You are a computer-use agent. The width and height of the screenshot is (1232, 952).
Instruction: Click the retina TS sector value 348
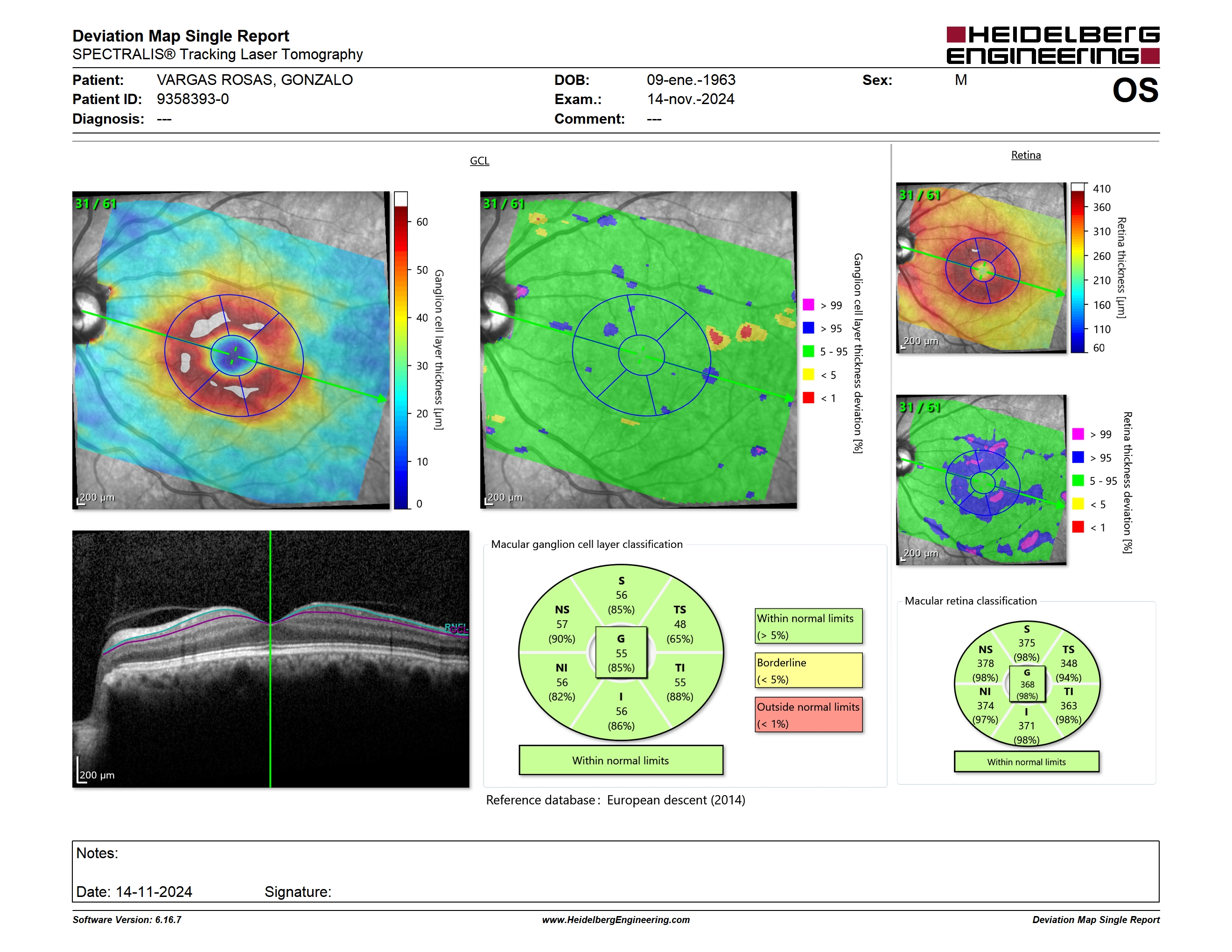pyautogui.click(x=1068, y=663)
